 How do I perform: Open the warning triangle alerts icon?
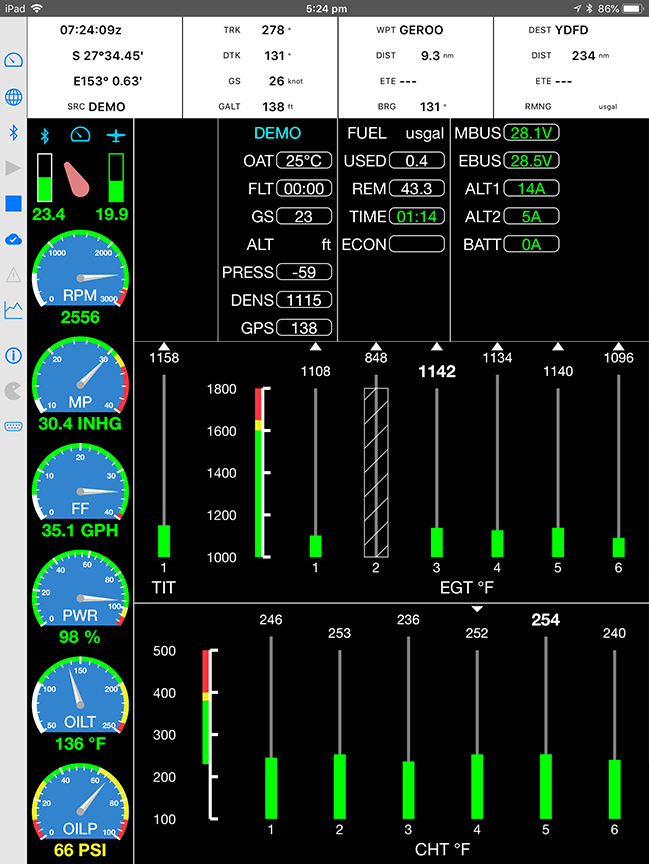tap(14, 274)
